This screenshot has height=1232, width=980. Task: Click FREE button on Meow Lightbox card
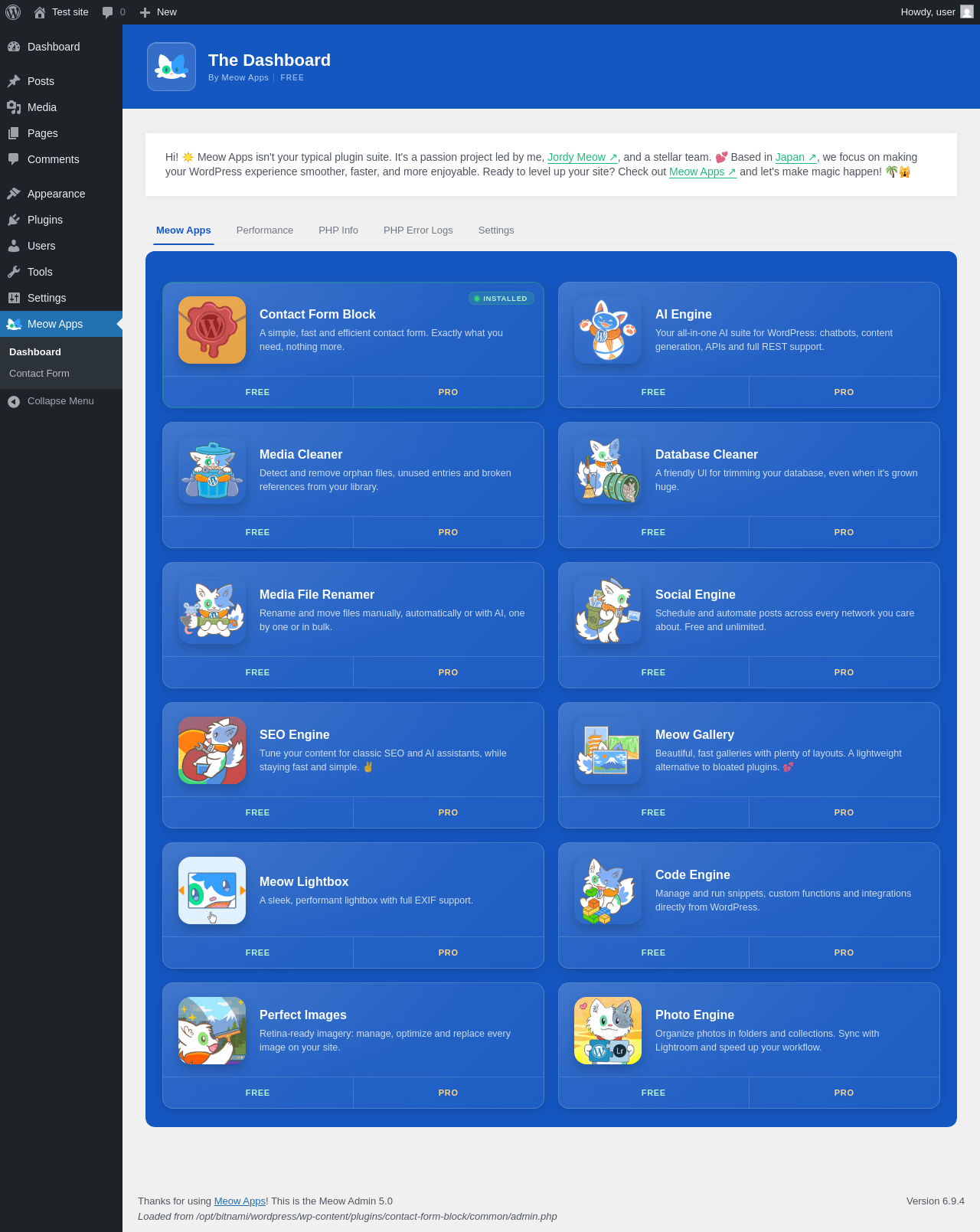point(258,953)
